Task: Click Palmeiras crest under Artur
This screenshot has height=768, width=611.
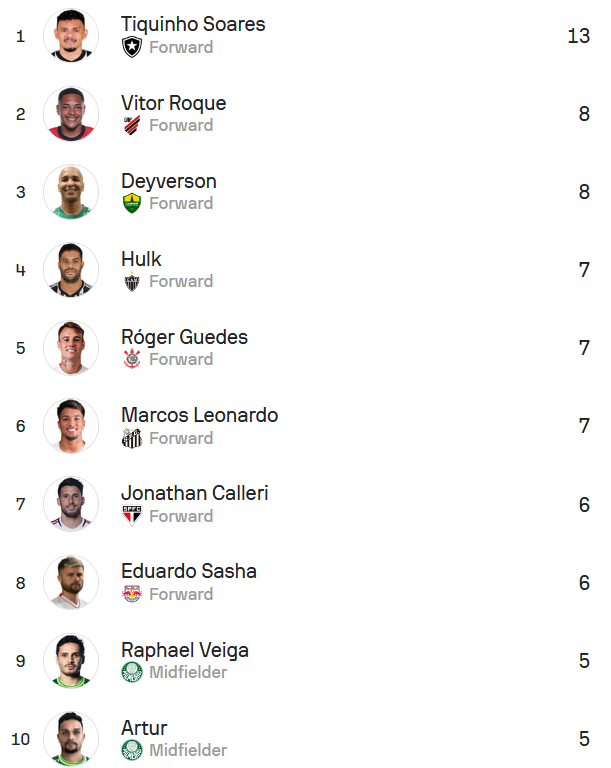Action: pyautogui.click(x=132, y=750)
